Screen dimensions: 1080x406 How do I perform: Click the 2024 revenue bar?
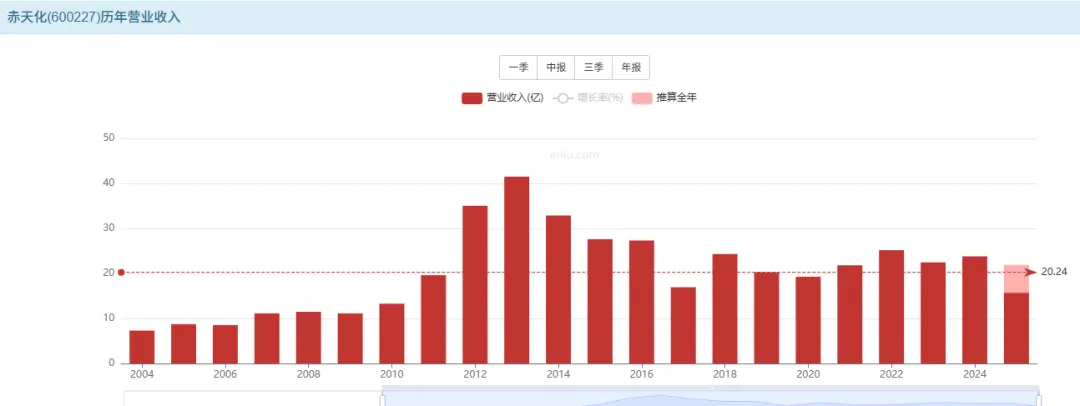click(975, 310)
